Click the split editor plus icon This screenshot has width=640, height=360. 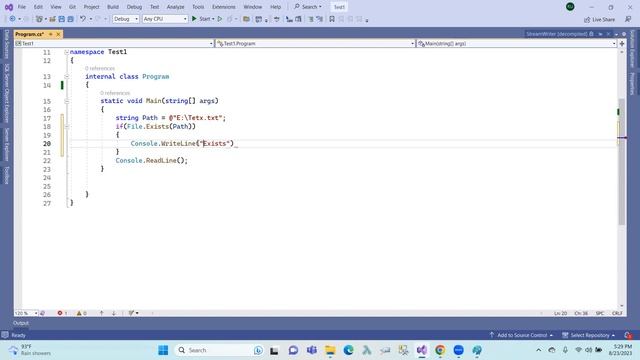[x=622, y=43]
